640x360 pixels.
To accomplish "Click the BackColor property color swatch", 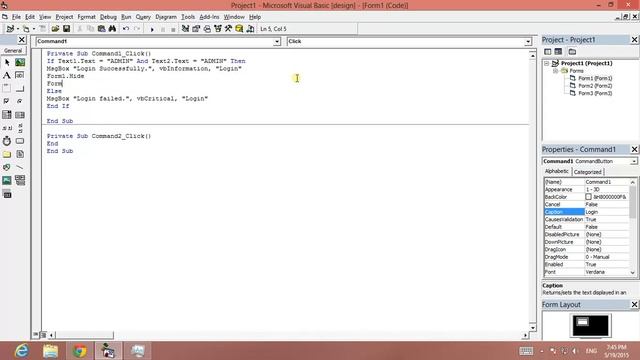I will click(588, 197).
